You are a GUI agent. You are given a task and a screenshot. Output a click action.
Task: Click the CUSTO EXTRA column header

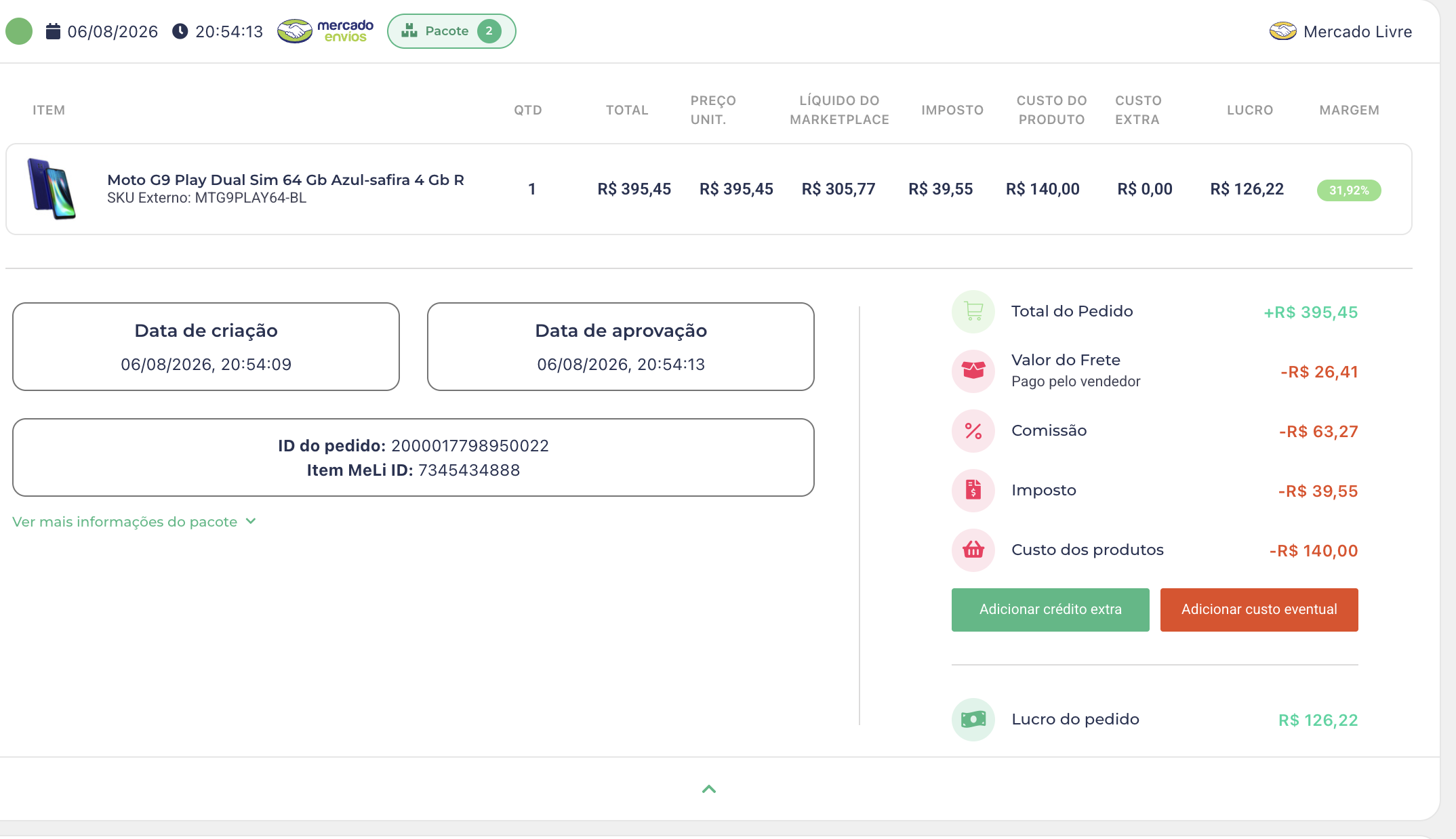(1138, 110)
